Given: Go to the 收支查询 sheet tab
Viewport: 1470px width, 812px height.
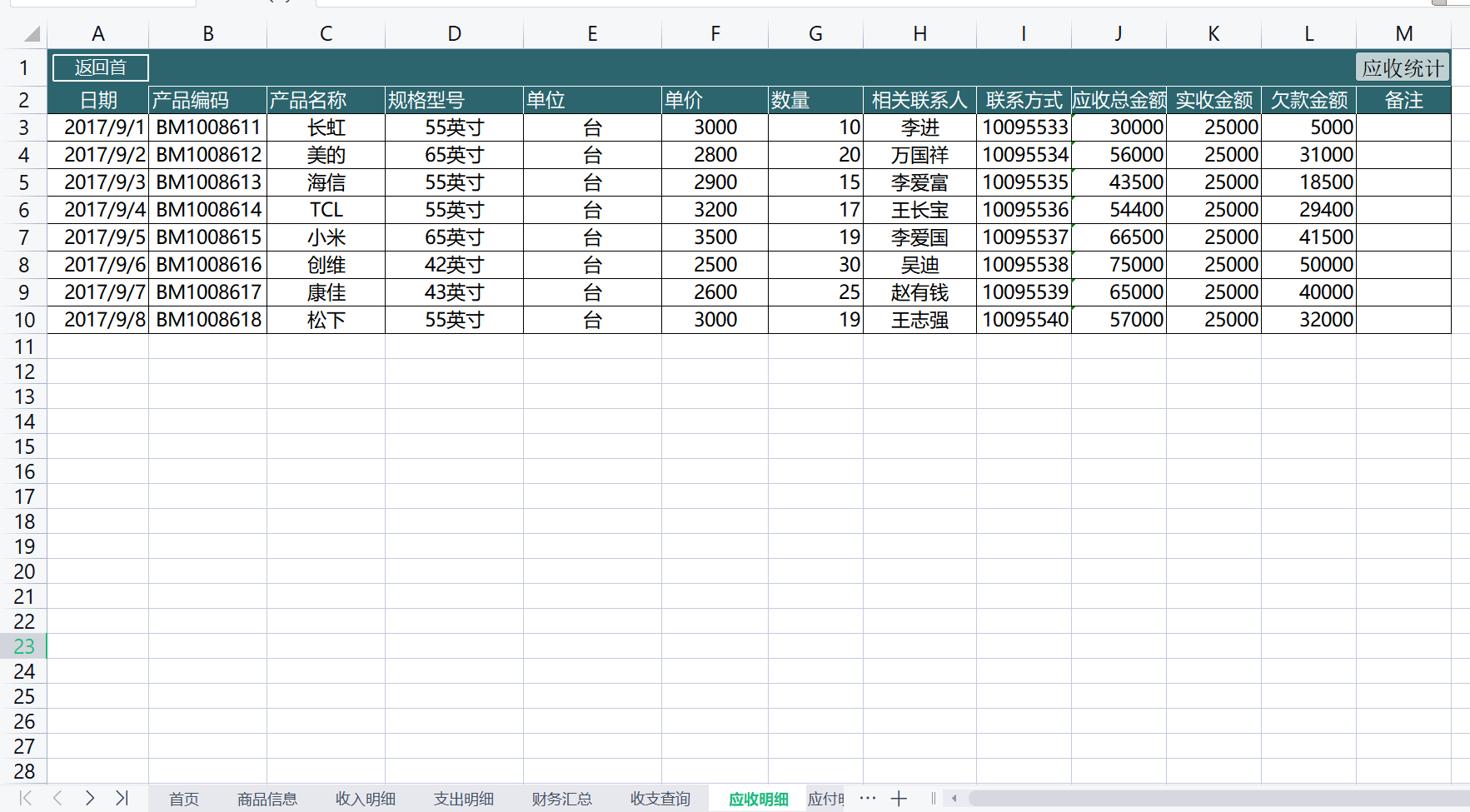Looking at the screenshot, I should click(660, 800).
